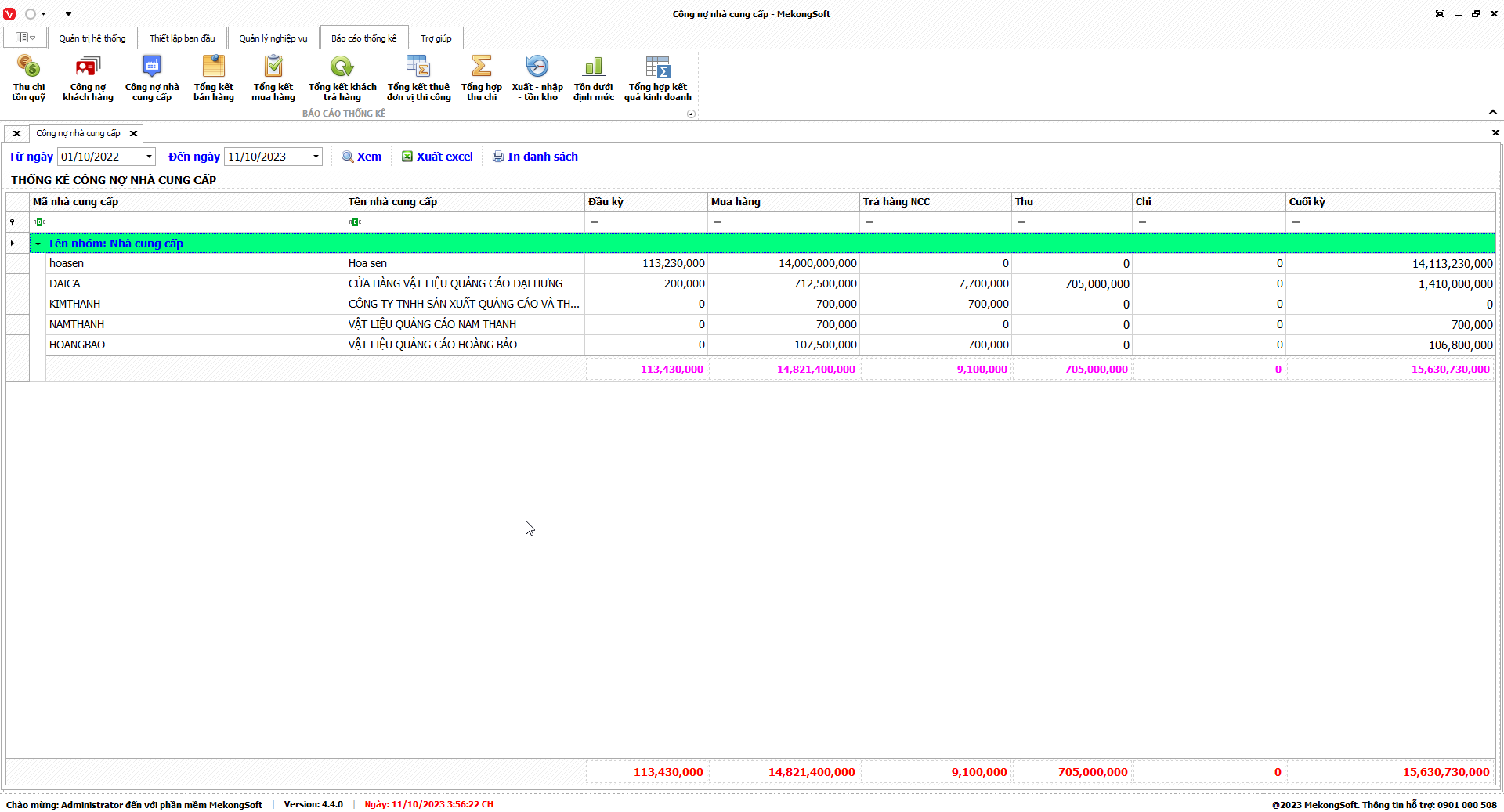
Task: Expand the Từ ngày date dropdown
Action: [x=149, y=157]
